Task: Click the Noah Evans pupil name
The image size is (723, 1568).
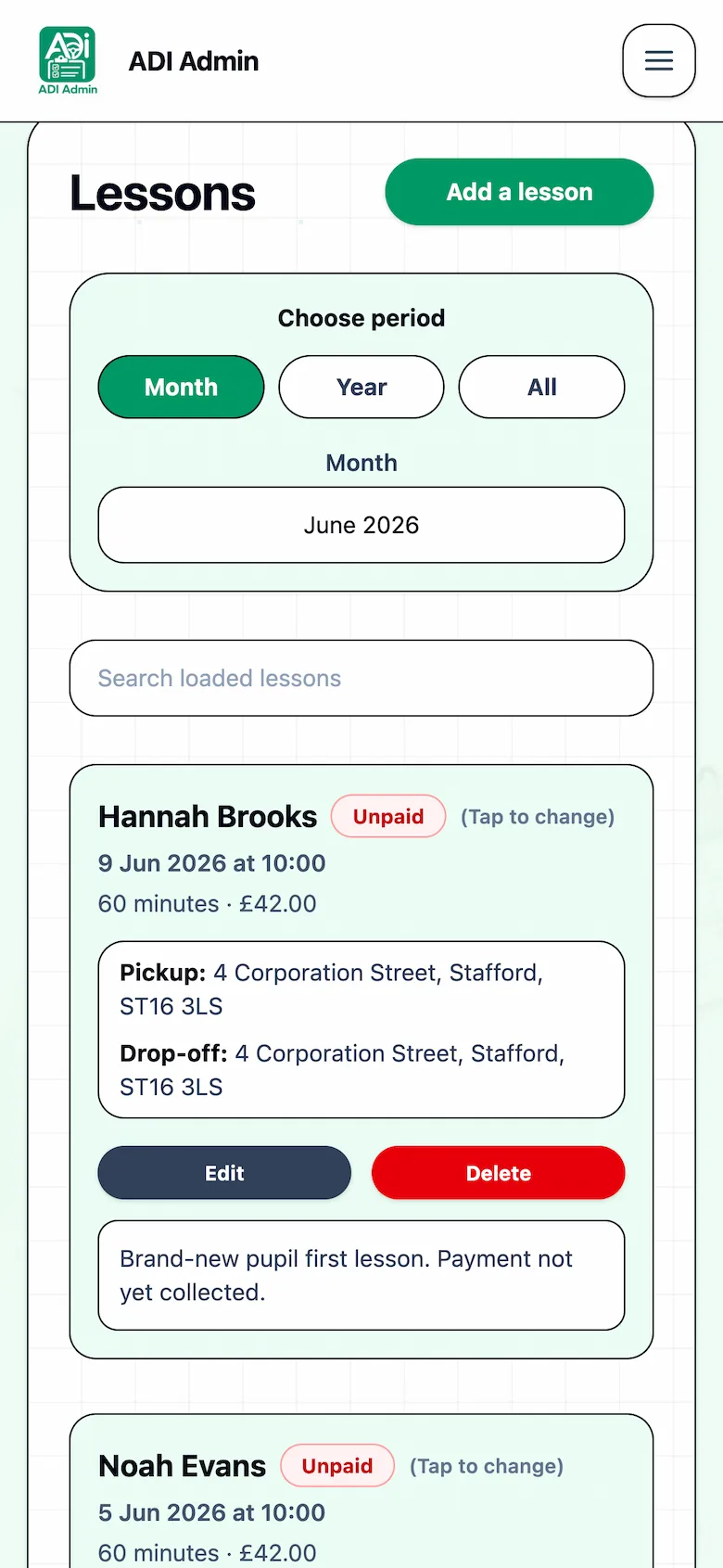Action: click(x=183, y=1465)
